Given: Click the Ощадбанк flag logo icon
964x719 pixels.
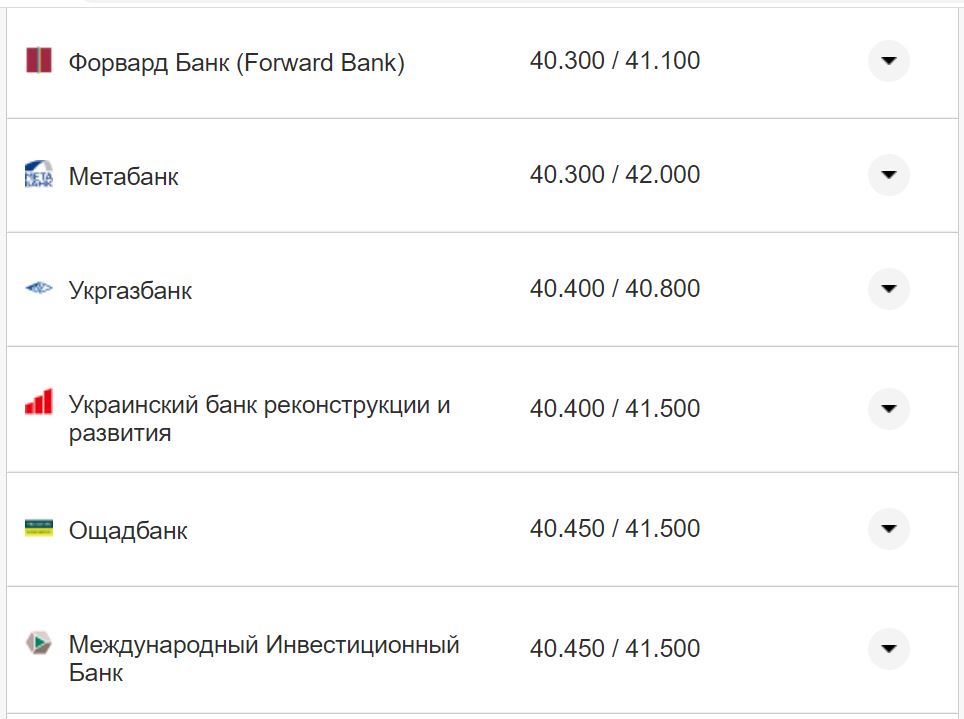Looking at the screenshot, I should click(38, 530).
